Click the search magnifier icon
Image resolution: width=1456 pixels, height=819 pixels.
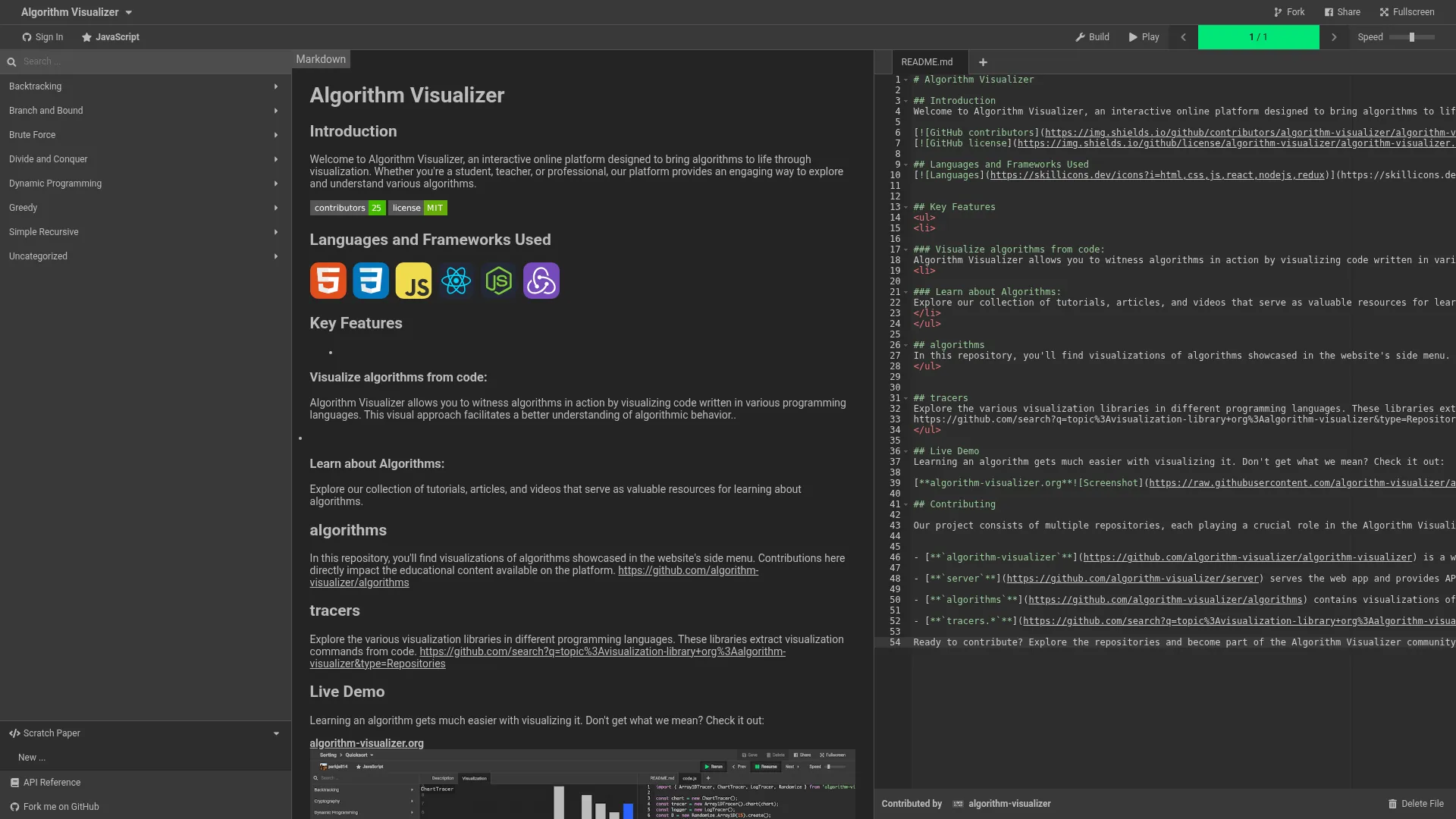(x=11, y=62)
